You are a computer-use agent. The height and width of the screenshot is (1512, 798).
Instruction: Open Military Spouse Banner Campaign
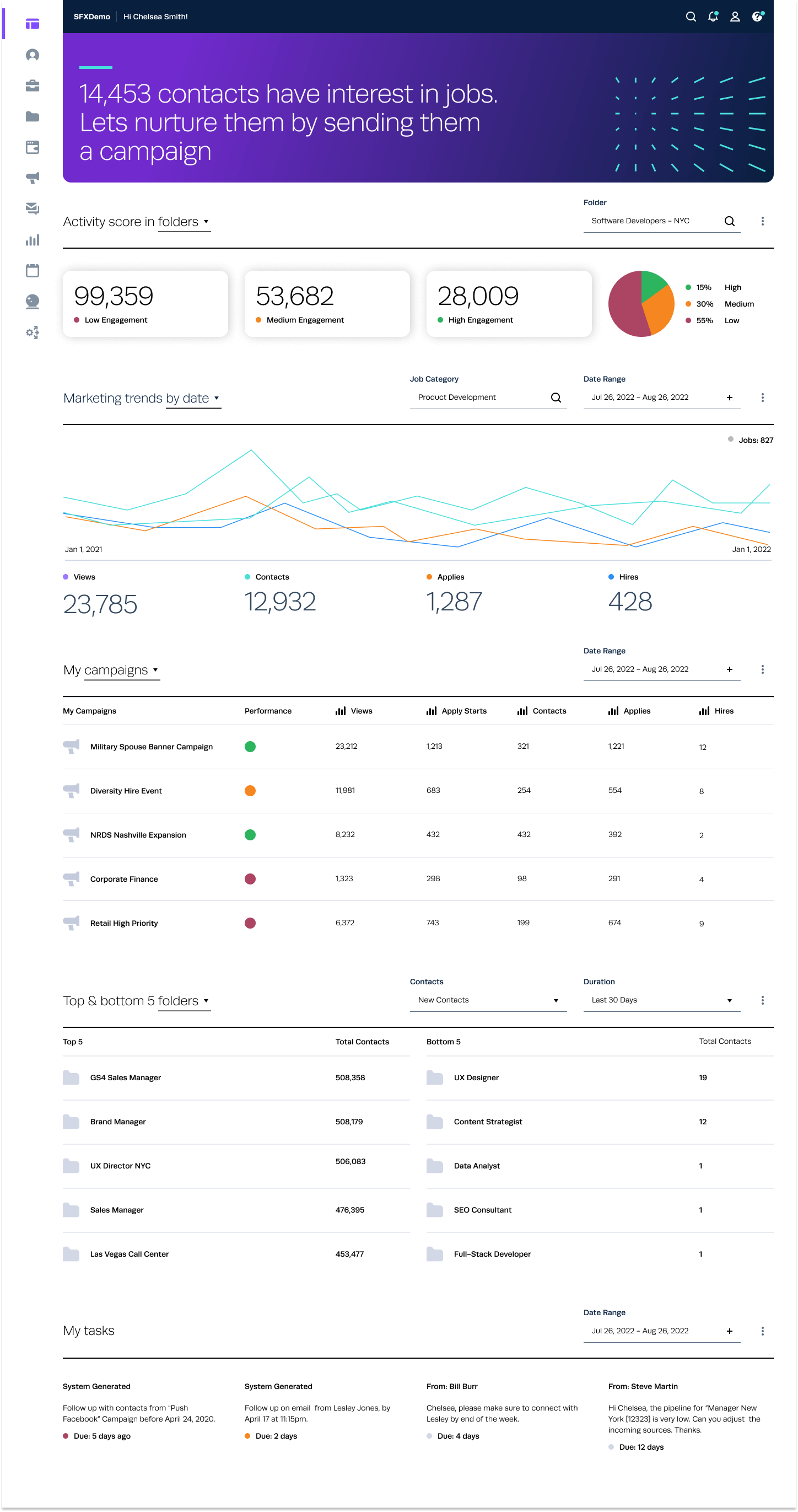[x=151, y=747]
